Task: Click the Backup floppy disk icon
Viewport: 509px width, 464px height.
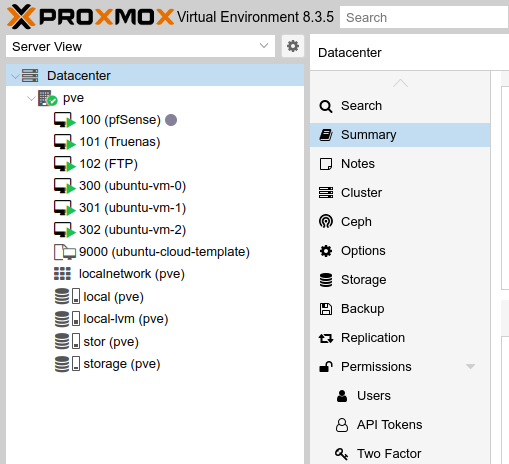Action: tap(326, 309)
